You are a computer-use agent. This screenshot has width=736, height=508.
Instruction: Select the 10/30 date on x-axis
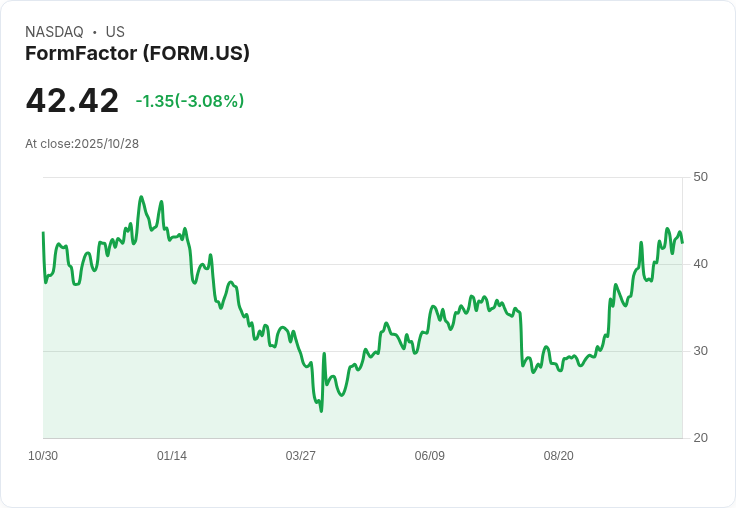(43, 456)
